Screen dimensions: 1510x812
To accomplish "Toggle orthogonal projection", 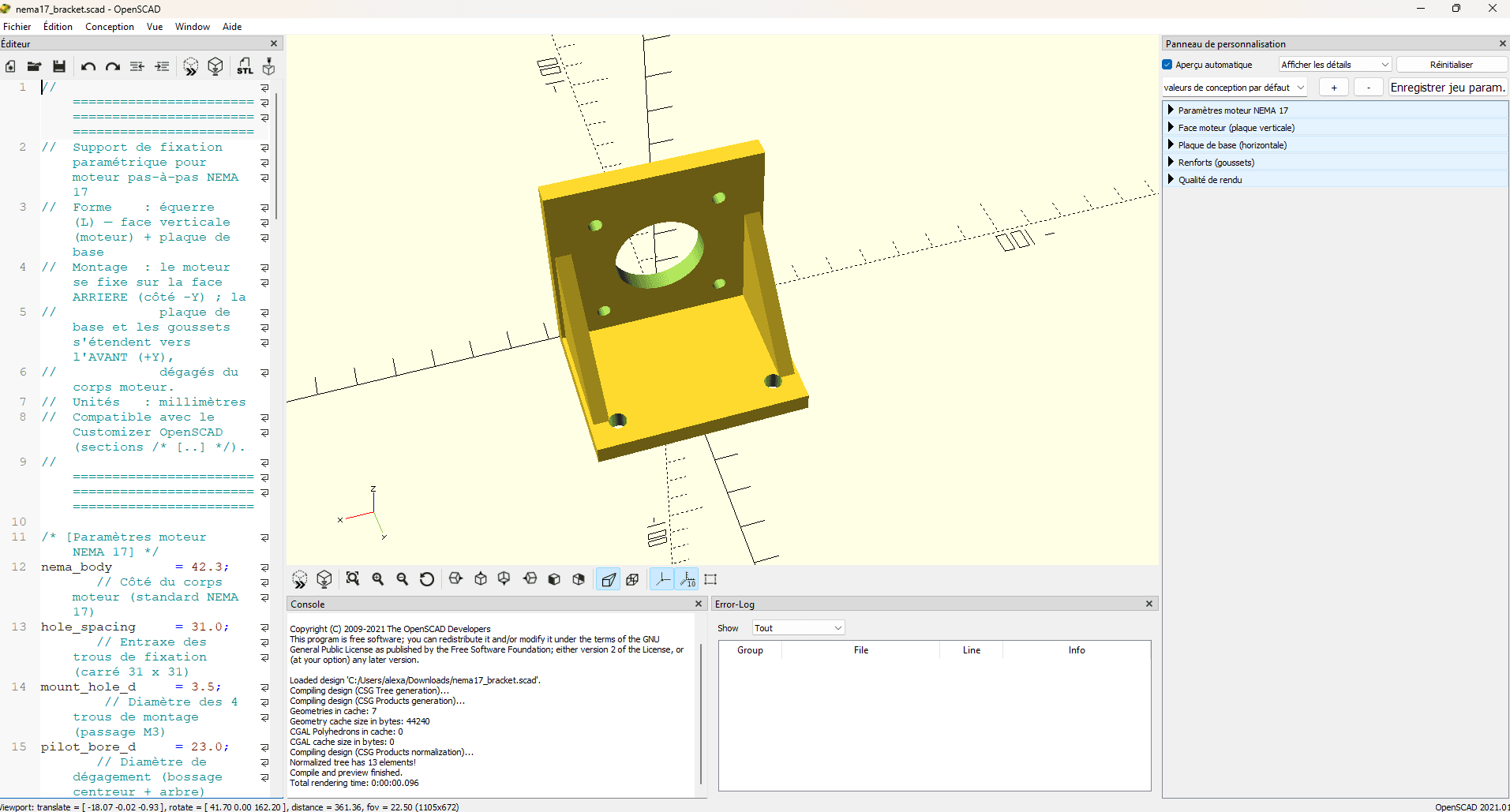I will (x=632, y=579).
